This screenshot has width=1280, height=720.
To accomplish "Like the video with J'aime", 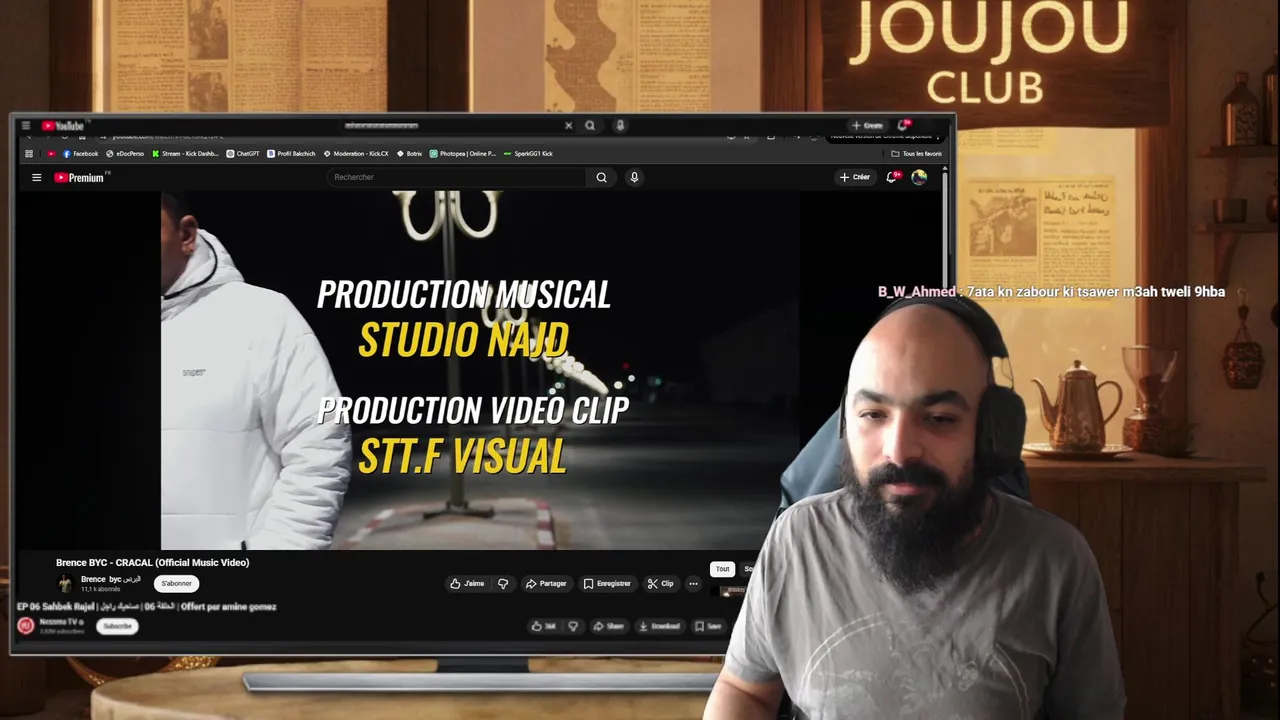I will [467, 584].
